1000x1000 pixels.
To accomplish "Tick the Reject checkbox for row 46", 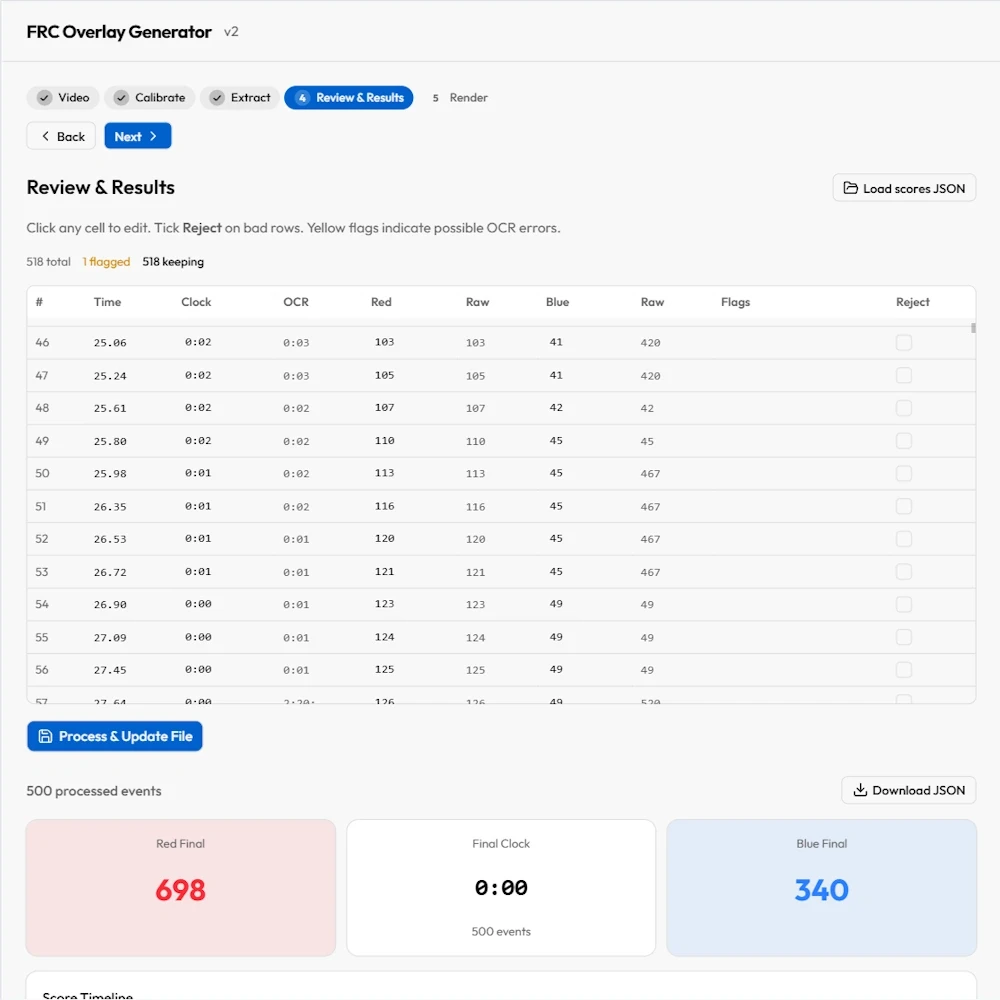I will pos(904,342).
